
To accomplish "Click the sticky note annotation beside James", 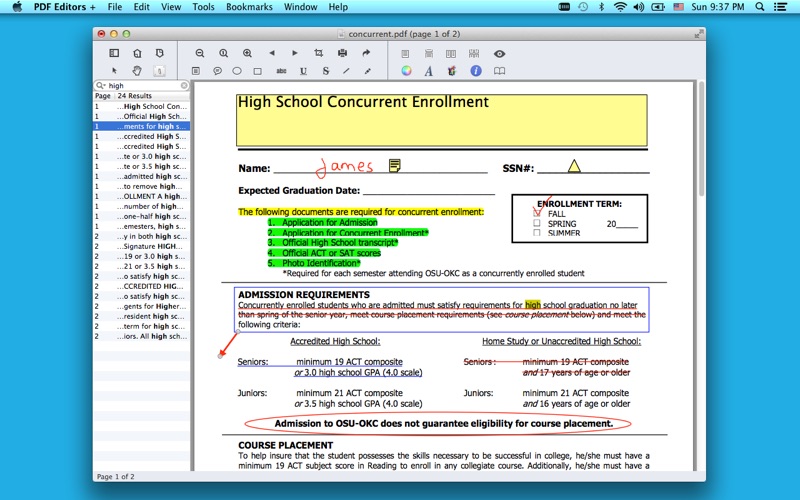I will point(394,165).
